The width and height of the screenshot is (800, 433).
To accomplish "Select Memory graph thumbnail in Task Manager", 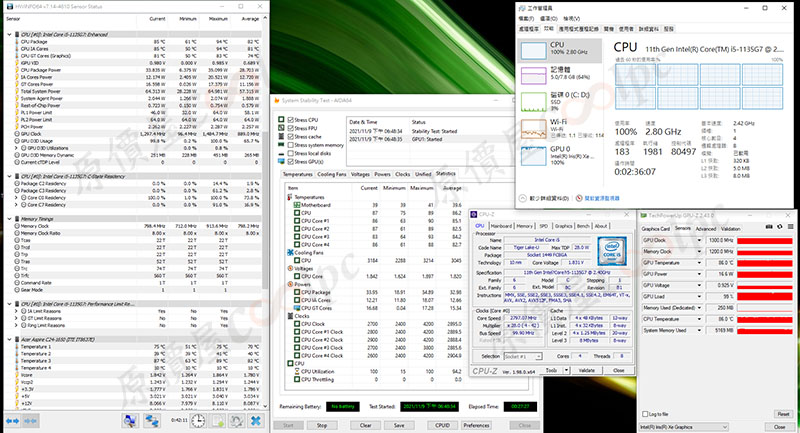I will pos(533,76).
